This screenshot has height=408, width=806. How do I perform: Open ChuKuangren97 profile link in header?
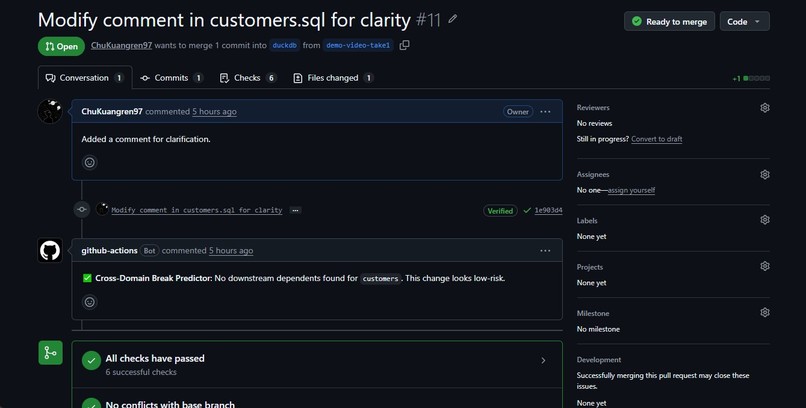[121, 45]
